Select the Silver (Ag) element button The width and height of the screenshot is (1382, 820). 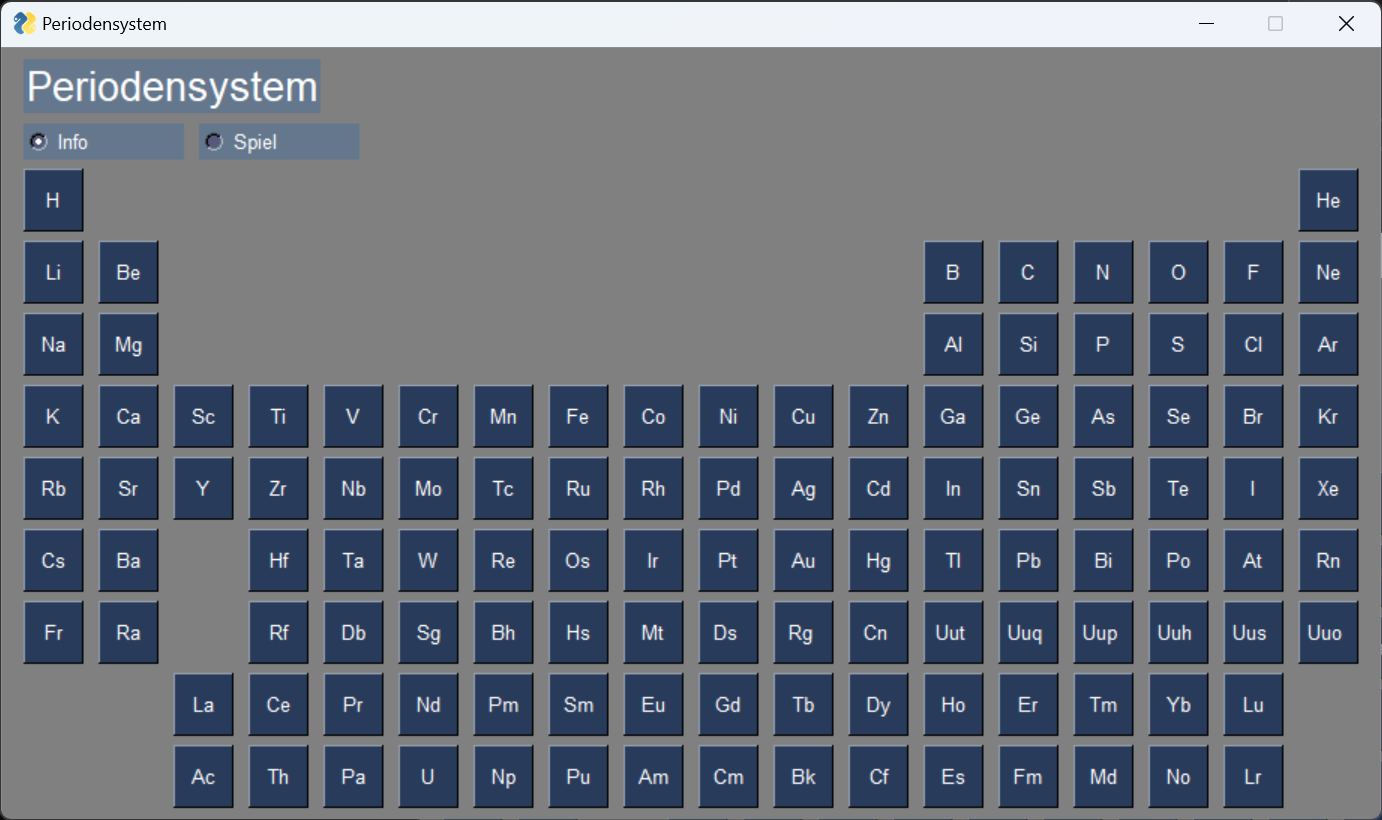(x=803, y=488)
